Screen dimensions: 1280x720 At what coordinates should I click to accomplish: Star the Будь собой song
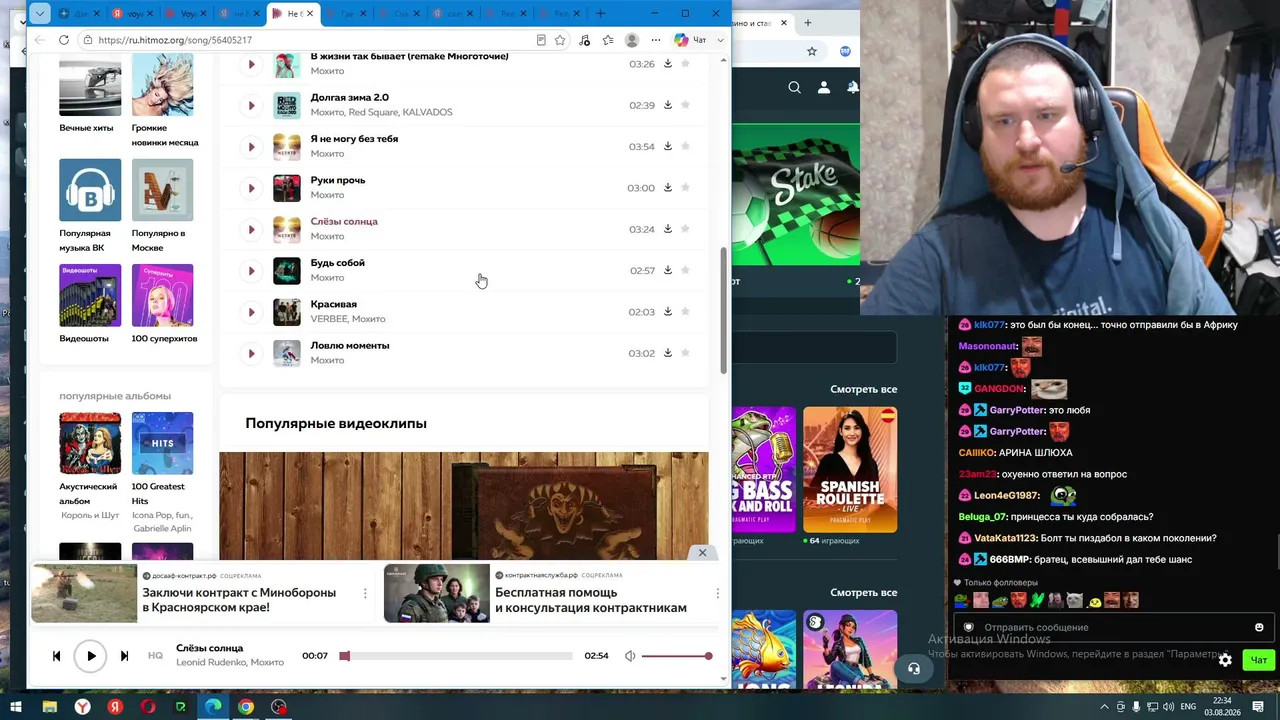pos(685,270)
